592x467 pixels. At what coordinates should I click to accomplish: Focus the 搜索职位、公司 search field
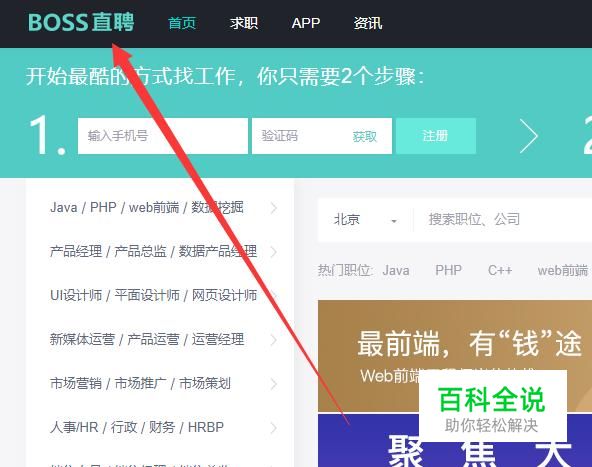click(x=502, y=219)
